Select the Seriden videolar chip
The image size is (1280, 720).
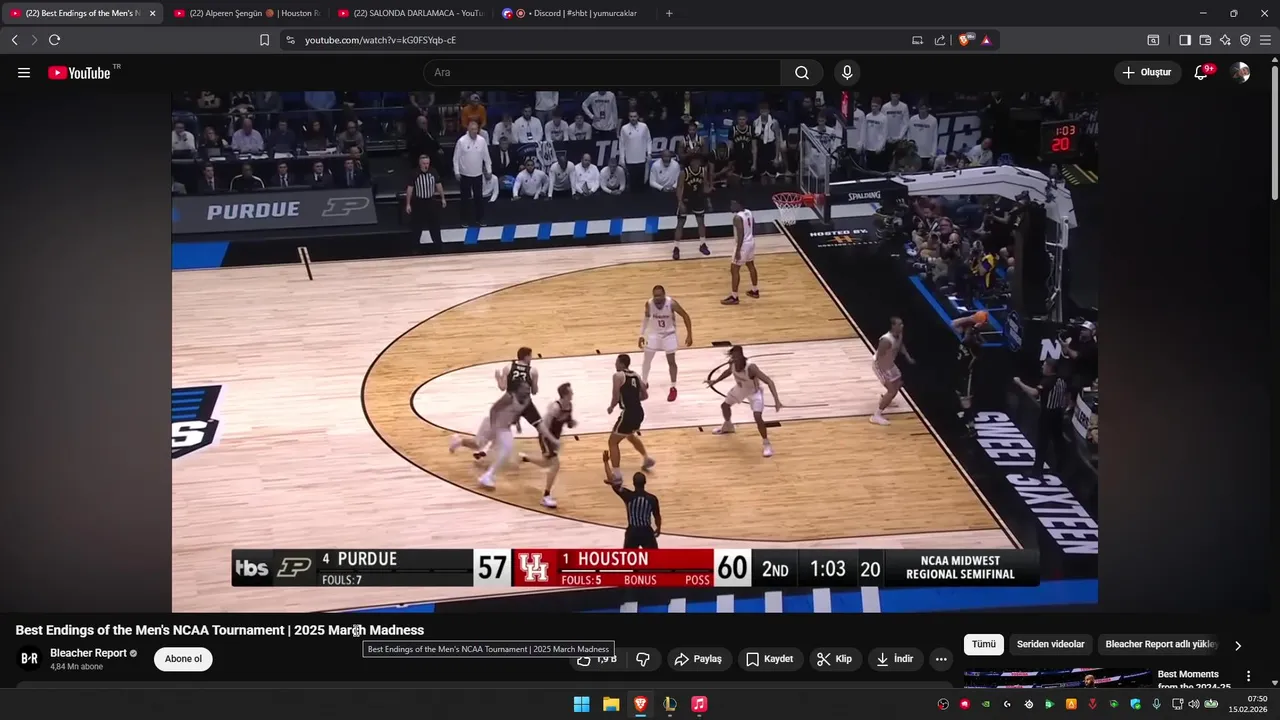click(1050, 645)
